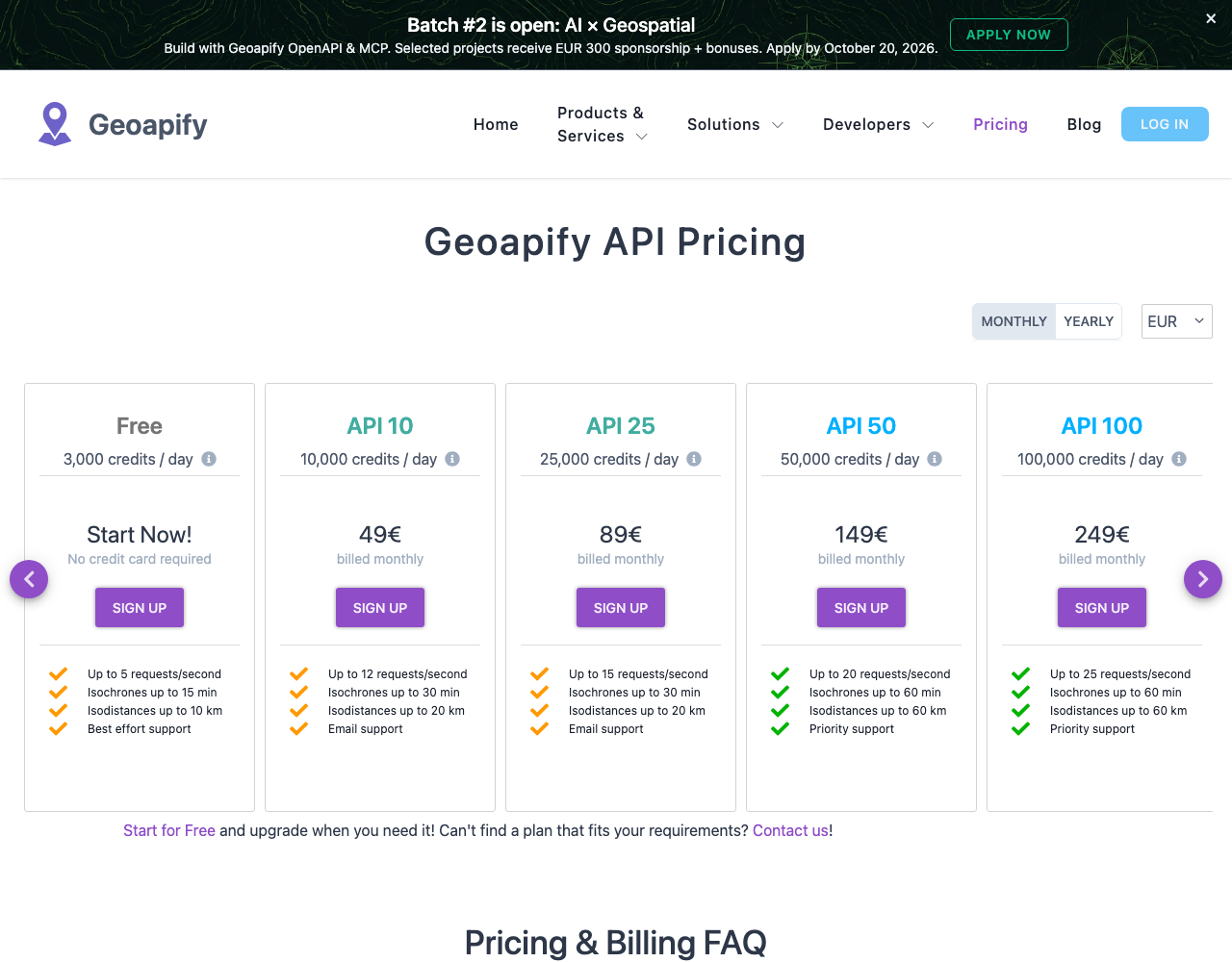The image size is (1232, 962).
Task: Click the API 10 plan title
Action: coord(380,425)
